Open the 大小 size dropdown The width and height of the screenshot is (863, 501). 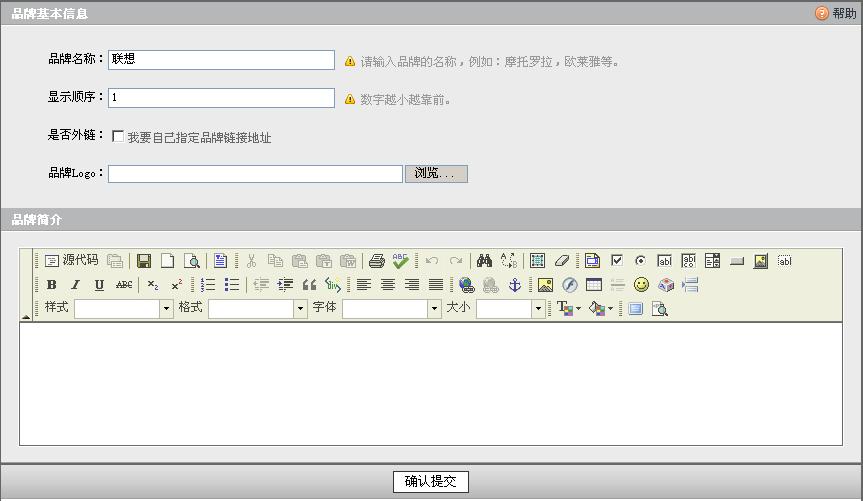(x=511, y=309)
